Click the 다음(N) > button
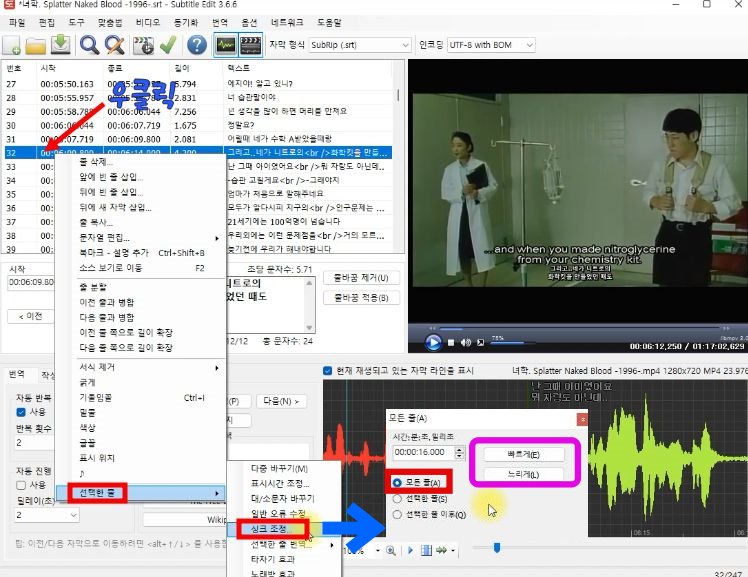This screenshot has width=748, height=577. (281, 401)
